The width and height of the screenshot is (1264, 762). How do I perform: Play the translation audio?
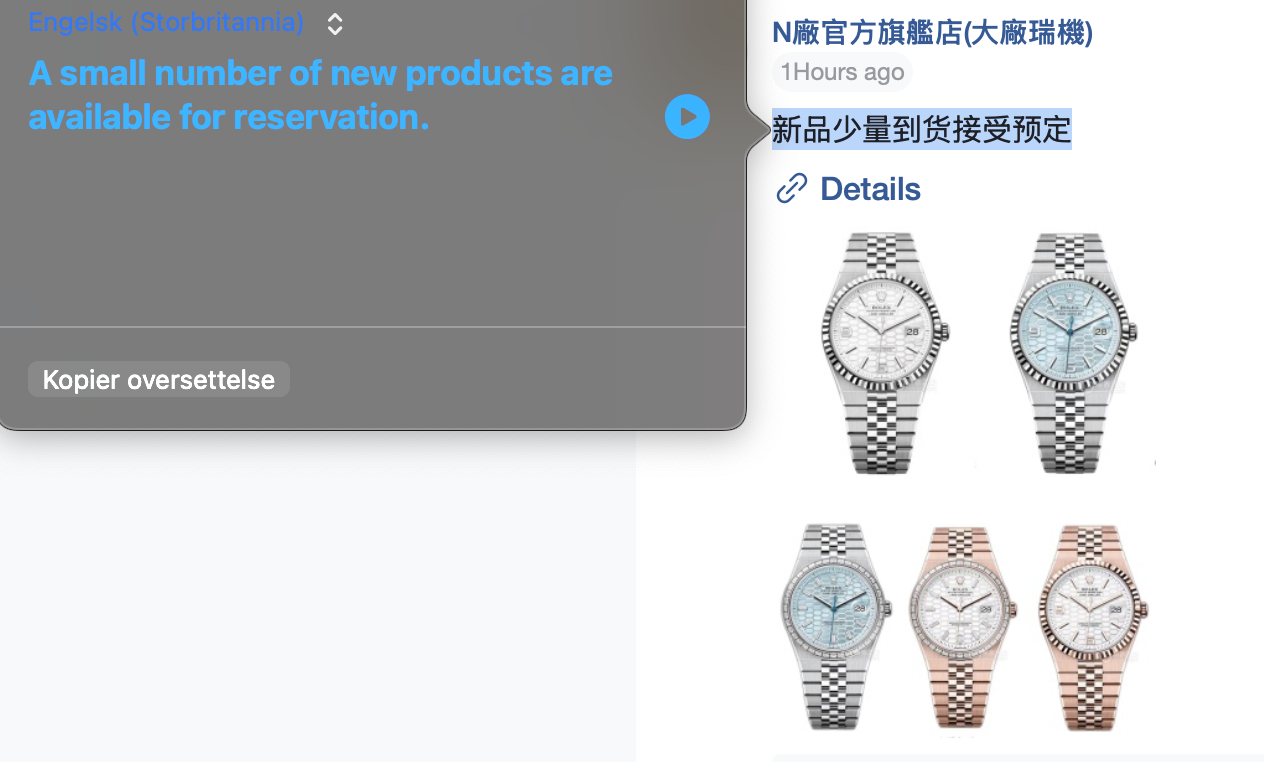tap(687, 117)
